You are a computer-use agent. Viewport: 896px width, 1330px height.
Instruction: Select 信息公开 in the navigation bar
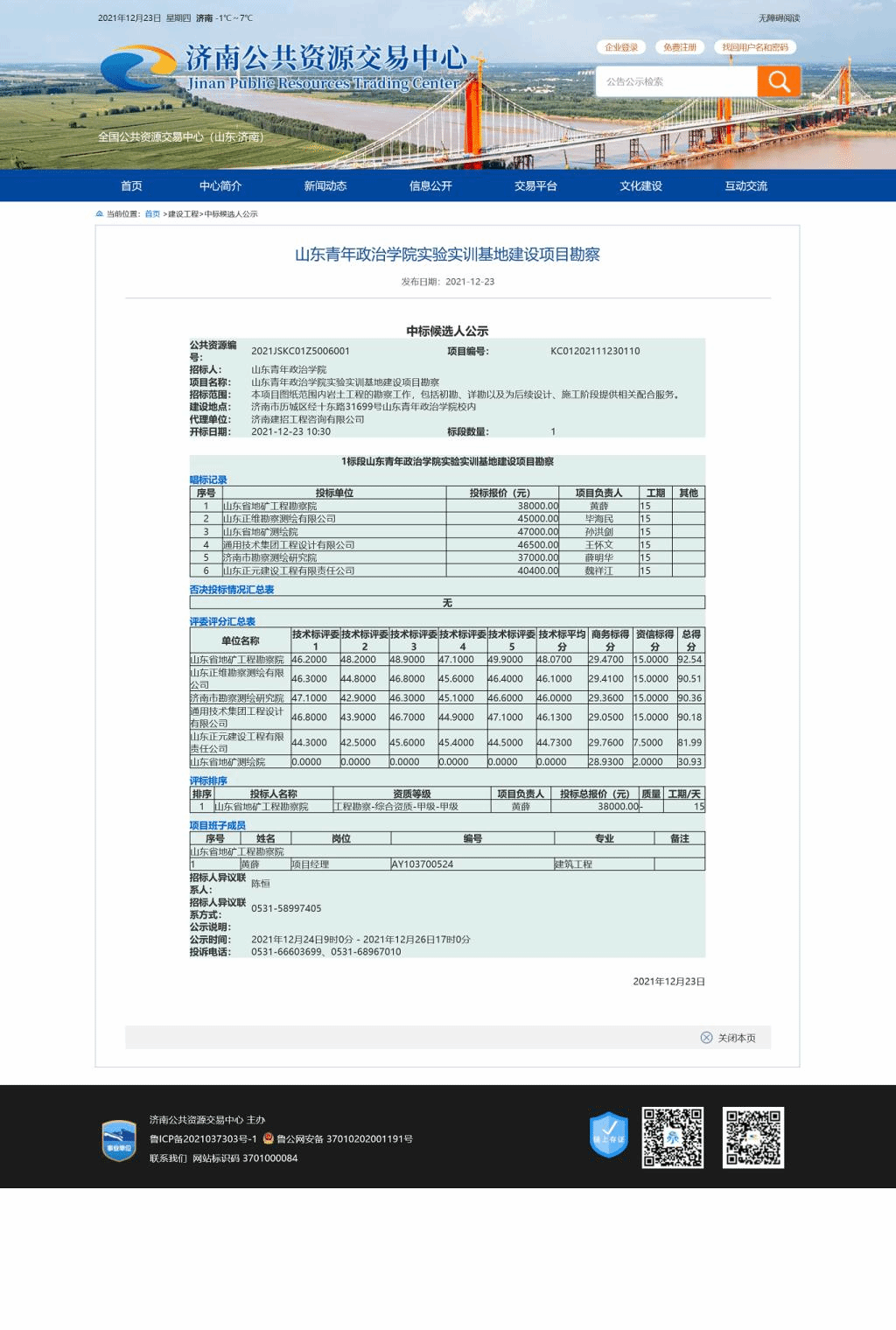430,185
